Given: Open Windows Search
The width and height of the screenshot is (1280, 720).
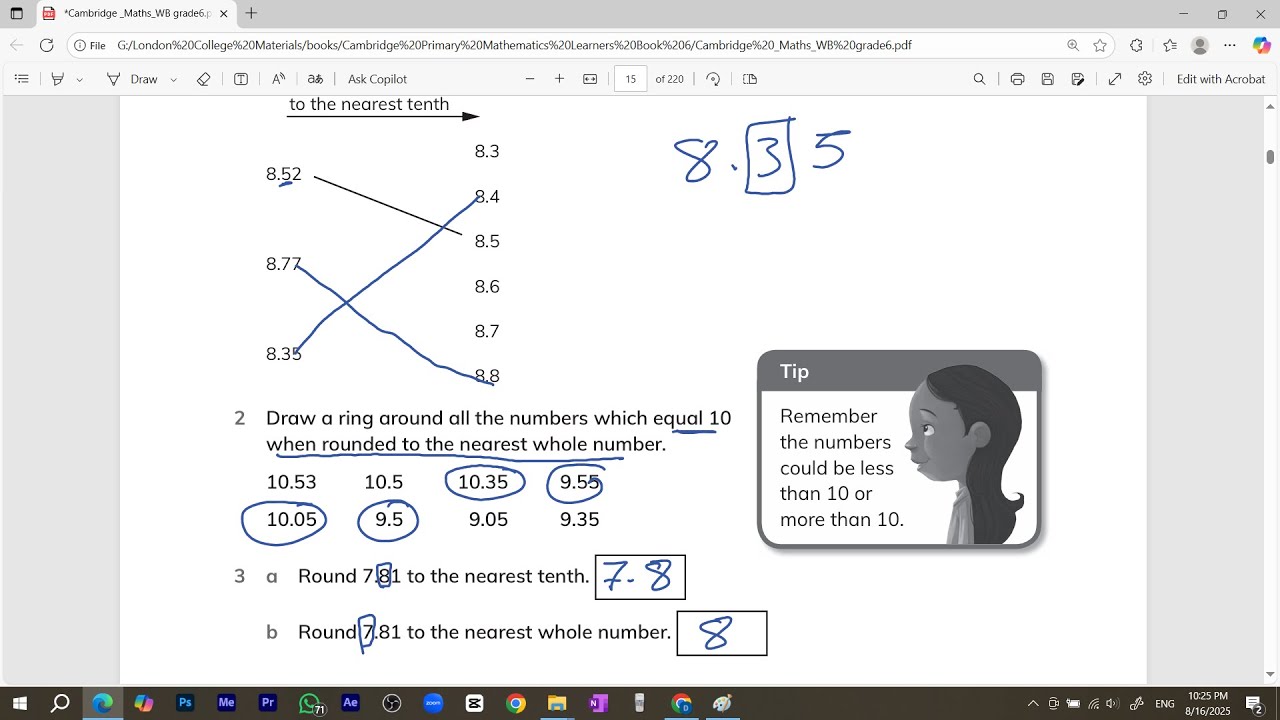Looking at the screenshot, I should [60, 703].
